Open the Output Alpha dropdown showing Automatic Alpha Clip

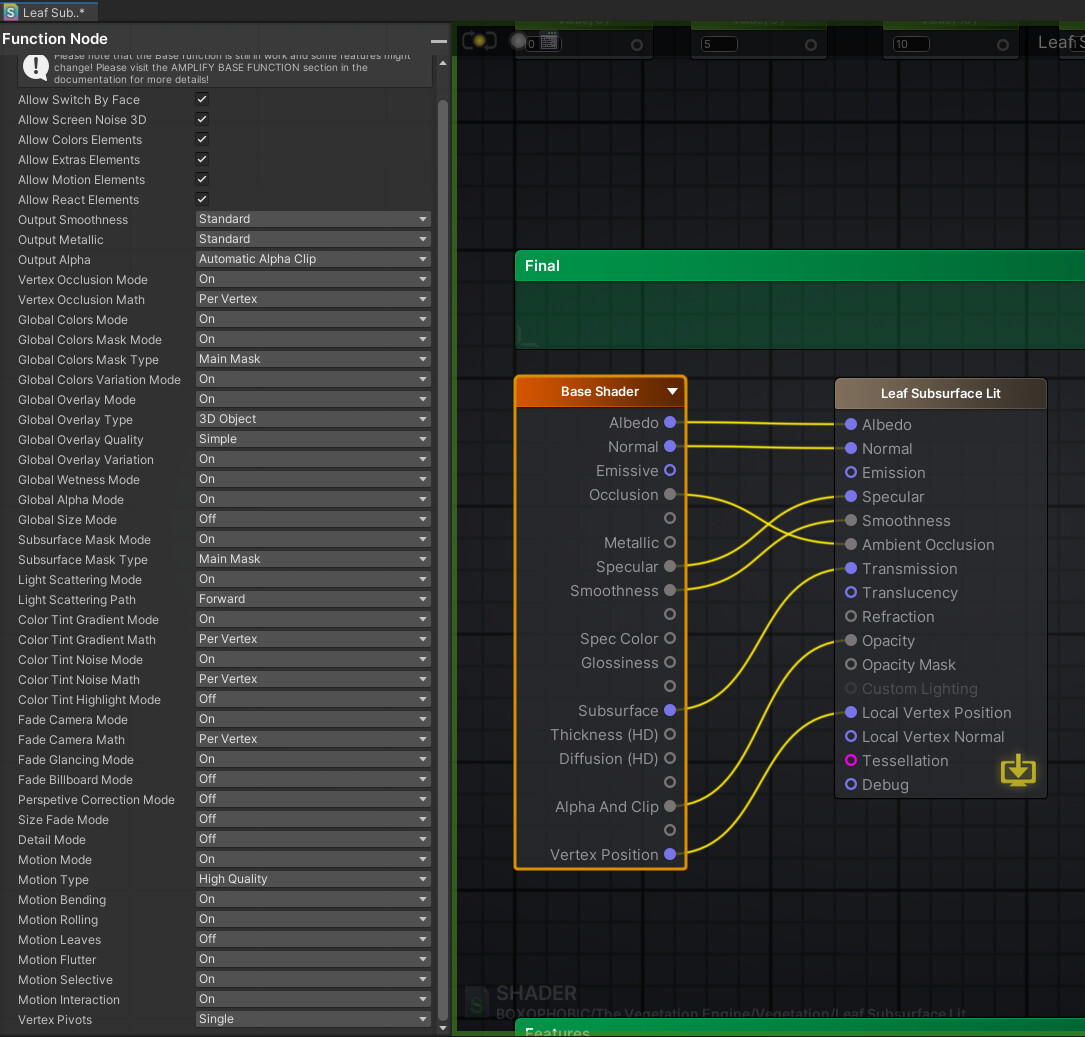coord(313,258)
